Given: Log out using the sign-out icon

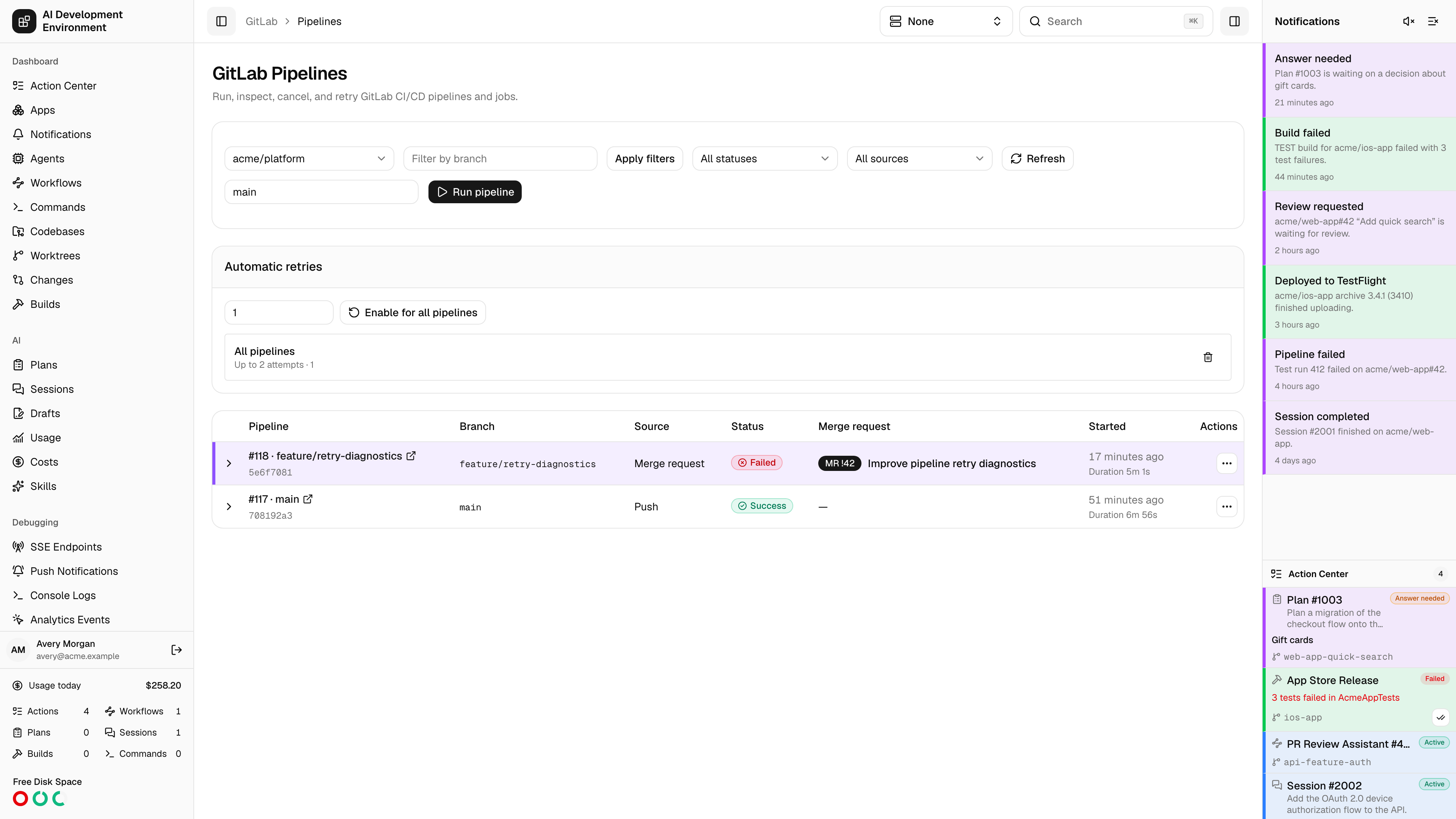Looking at the screenshot, I should pyautogui.click(x=176, y=650).
